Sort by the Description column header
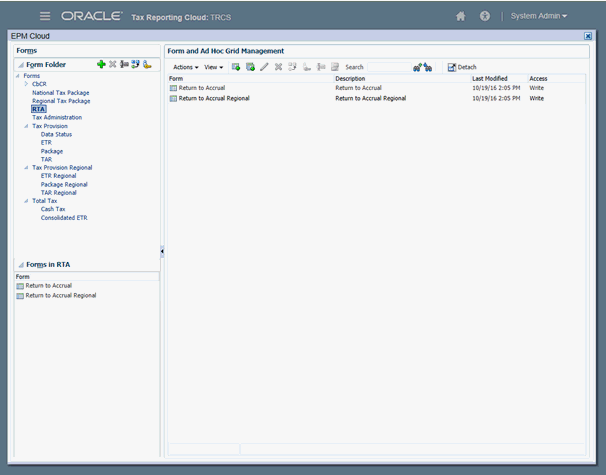 (402, 78)
